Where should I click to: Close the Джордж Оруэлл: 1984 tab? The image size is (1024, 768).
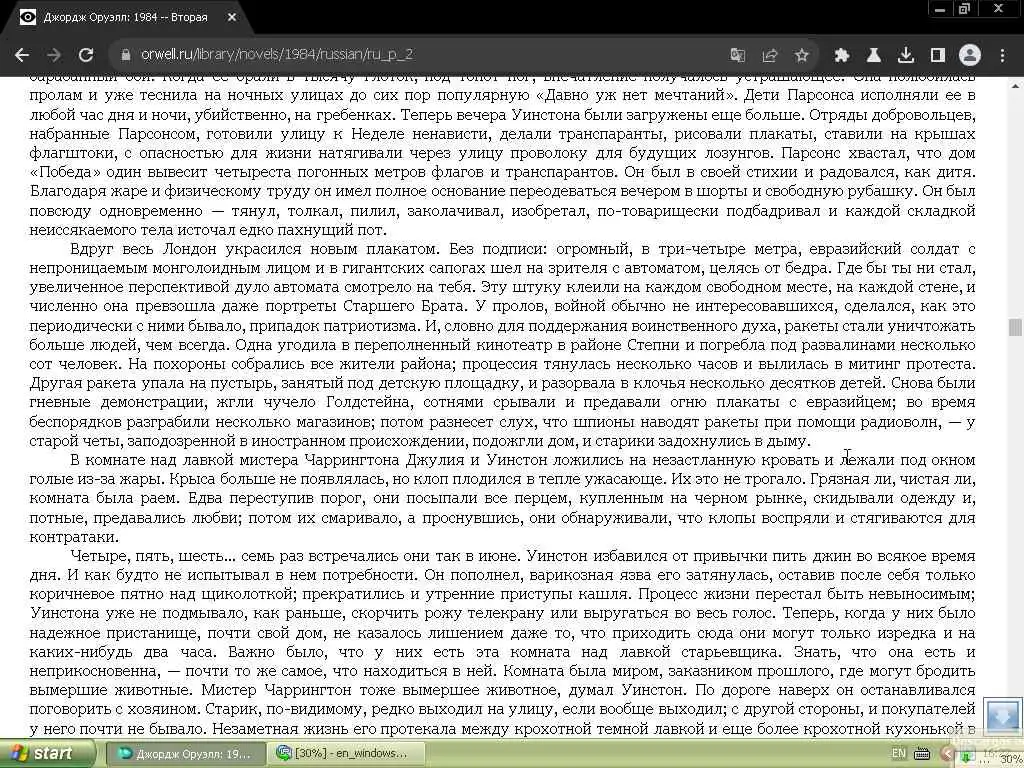[232, 18]
